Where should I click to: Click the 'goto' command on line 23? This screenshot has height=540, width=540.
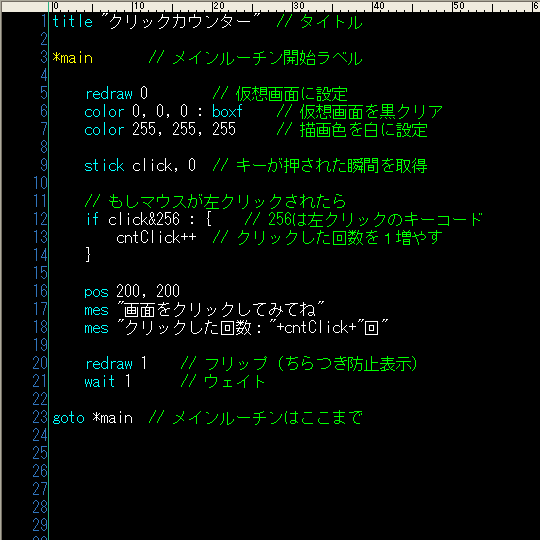[x=68, y=418]
